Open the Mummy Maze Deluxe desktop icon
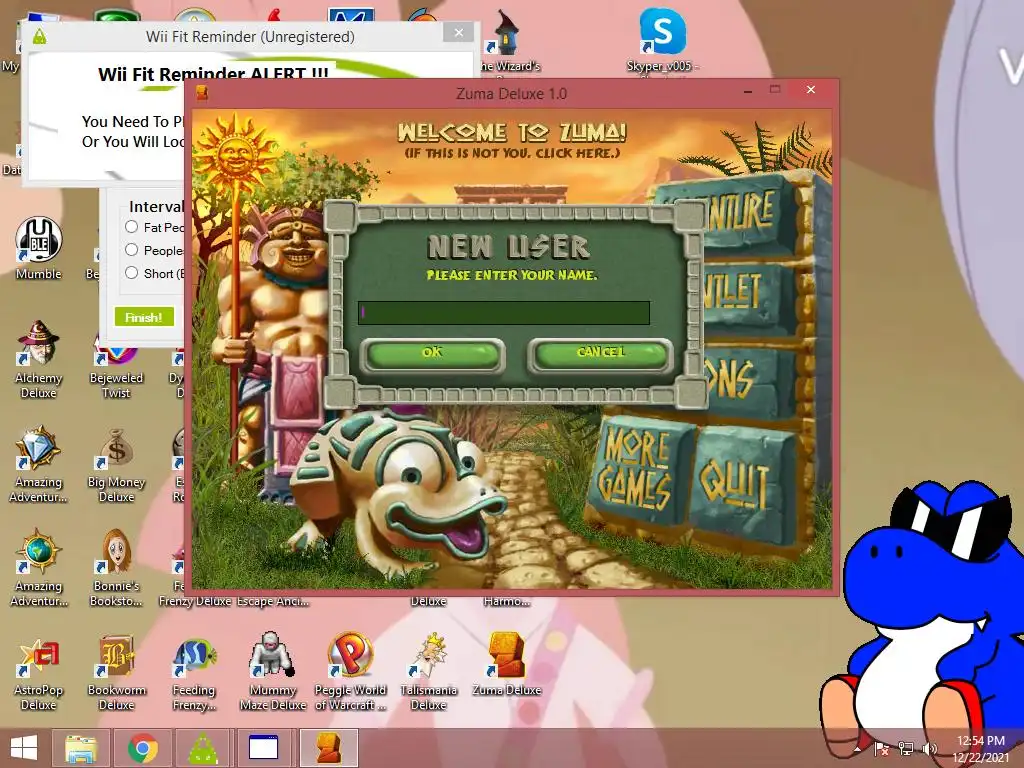This screenshot has height=768, width=1024. 272,671
